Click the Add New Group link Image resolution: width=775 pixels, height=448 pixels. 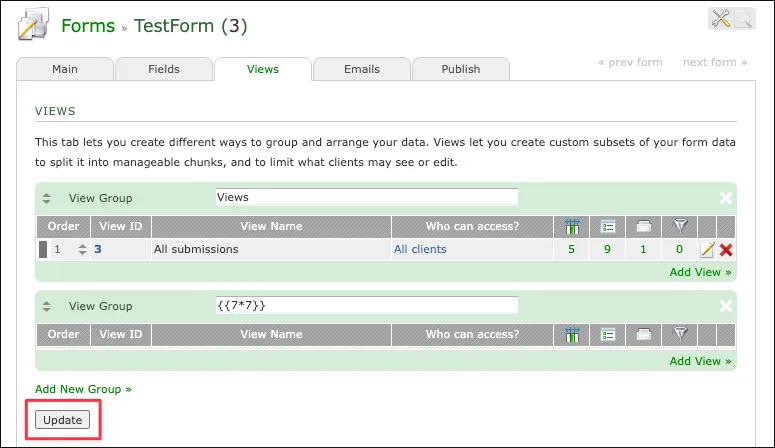83,388
